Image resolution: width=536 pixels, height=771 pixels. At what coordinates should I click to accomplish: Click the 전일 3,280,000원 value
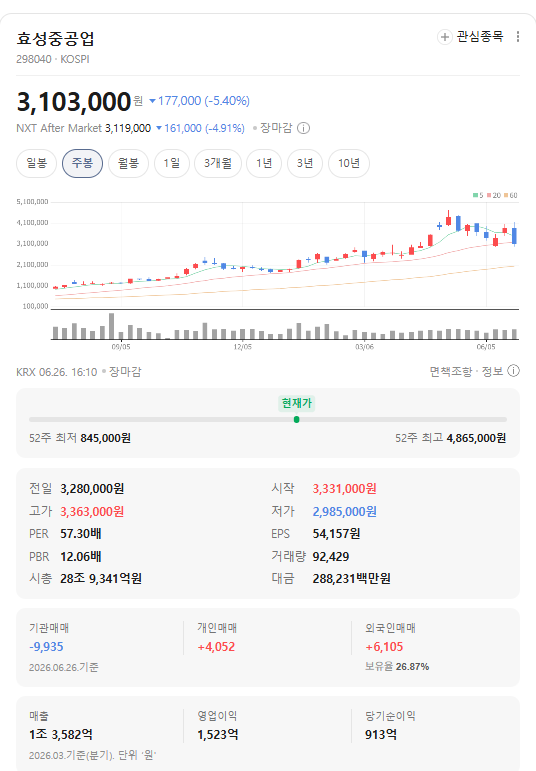tap(92, 489)
